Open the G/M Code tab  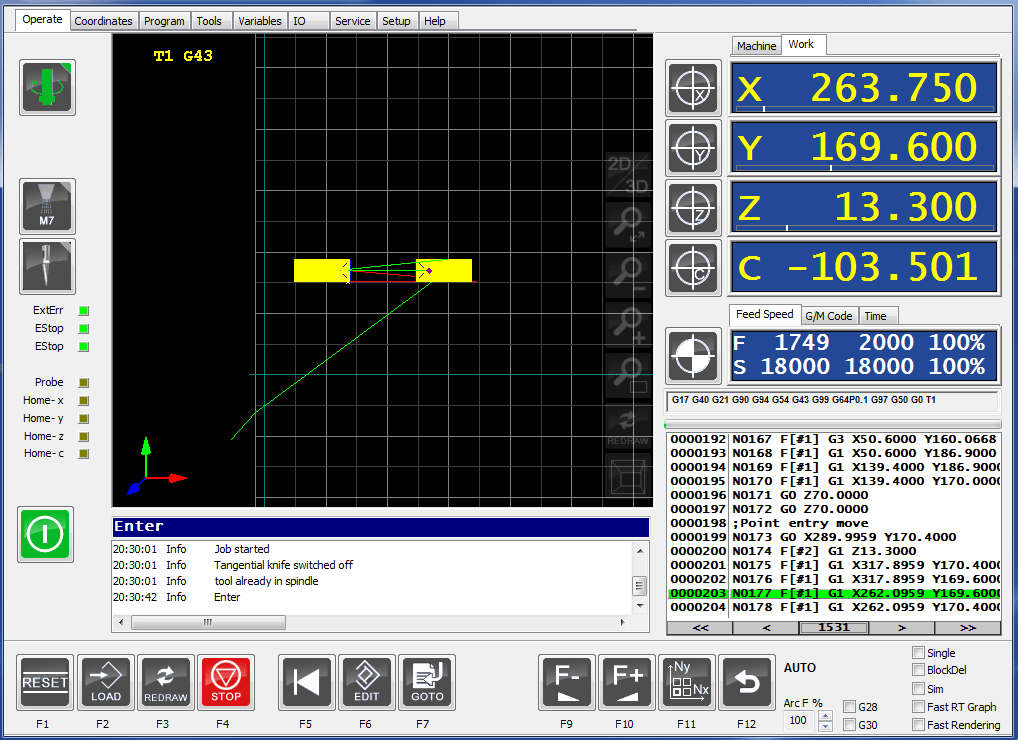[x=829, y=315]
